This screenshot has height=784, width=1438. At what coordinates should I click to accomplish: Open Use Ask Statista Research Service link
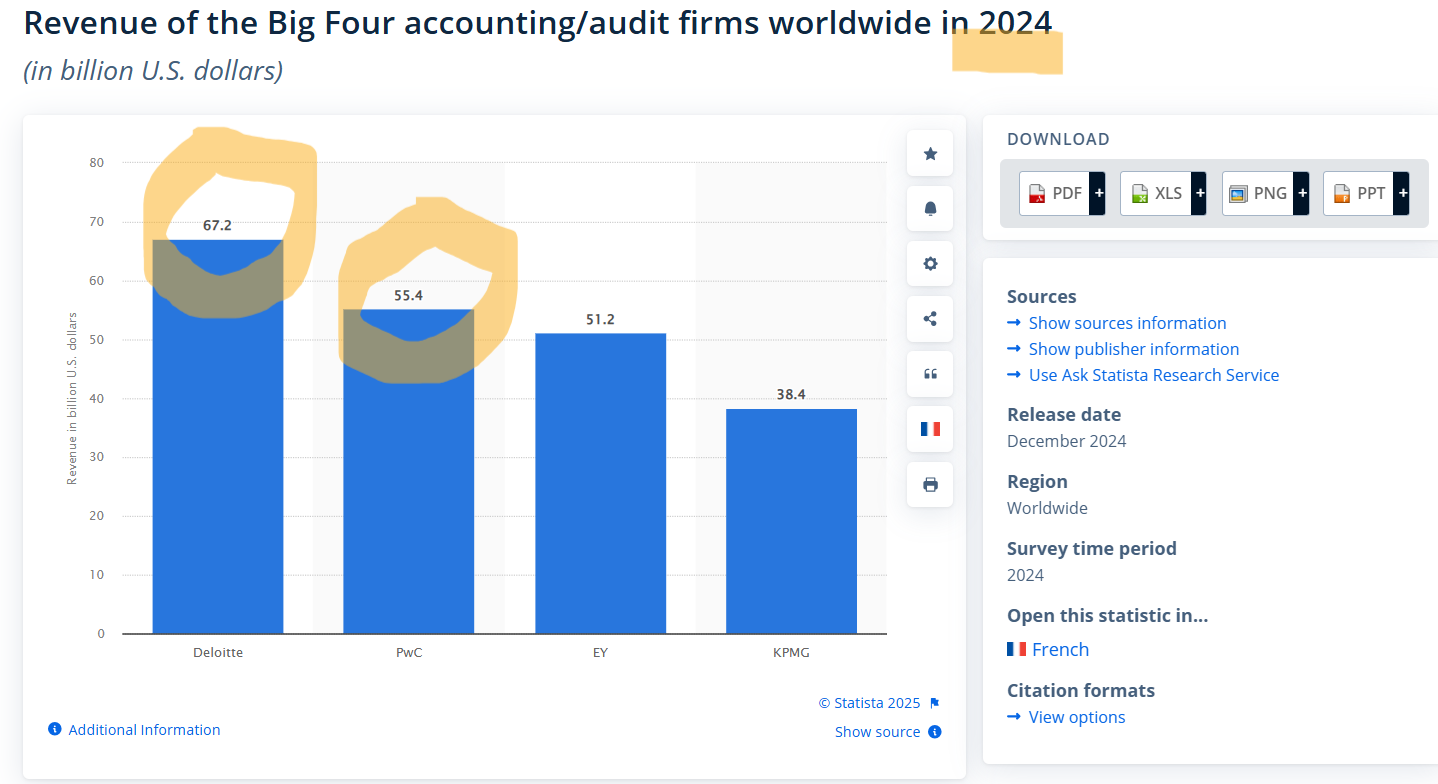pyautogui.click(x=1153, y=375)
